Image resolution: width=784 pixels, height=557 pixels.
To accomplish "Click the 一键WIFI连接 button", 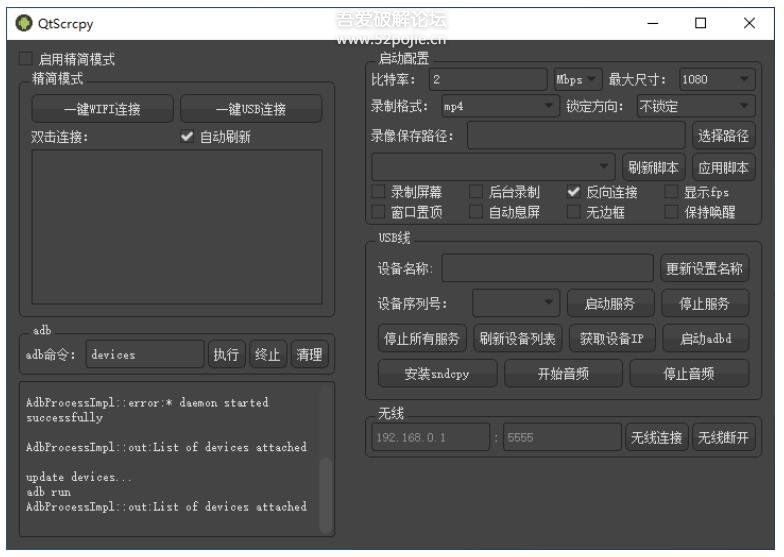I will 102,109.
